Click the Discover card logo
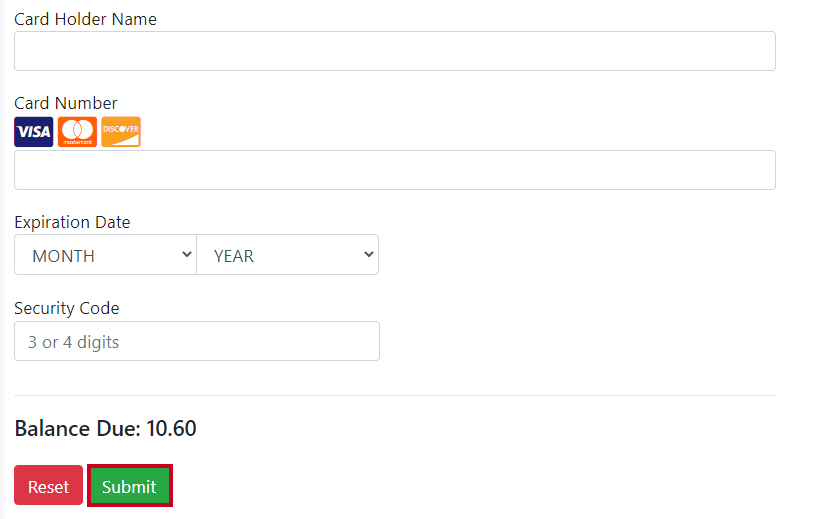 pyautogui.click(x=121, y=132)
